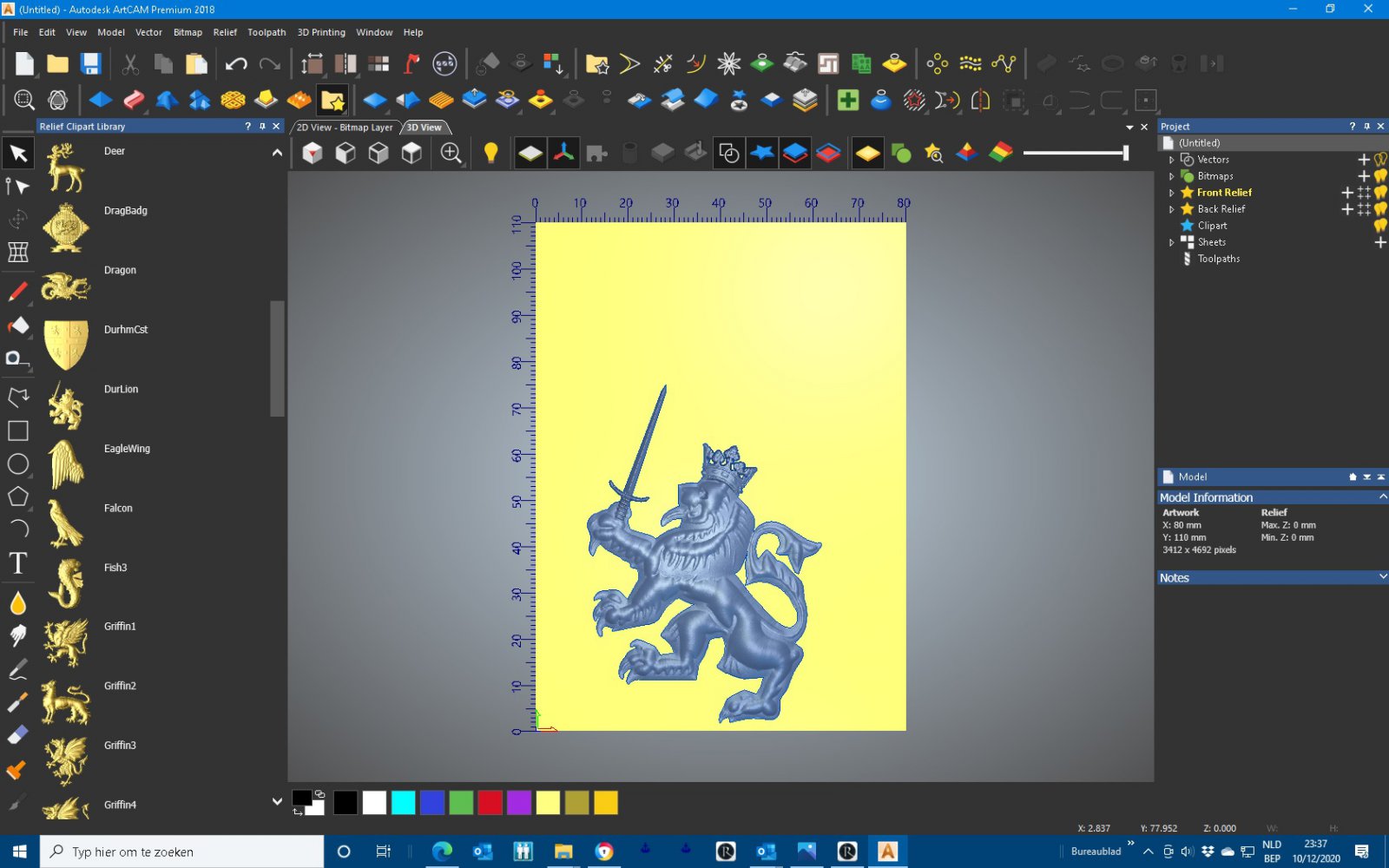Viewport: 1389px width, 868px height.
Task: Select the Arc drawing tool
Action: tap(17, 529)
